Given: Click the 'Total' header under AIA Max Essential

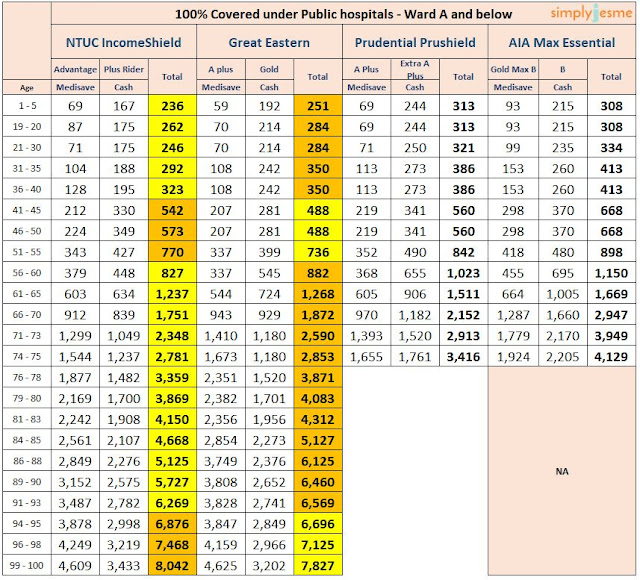Looking at the screenshot, I should (611, 77).
